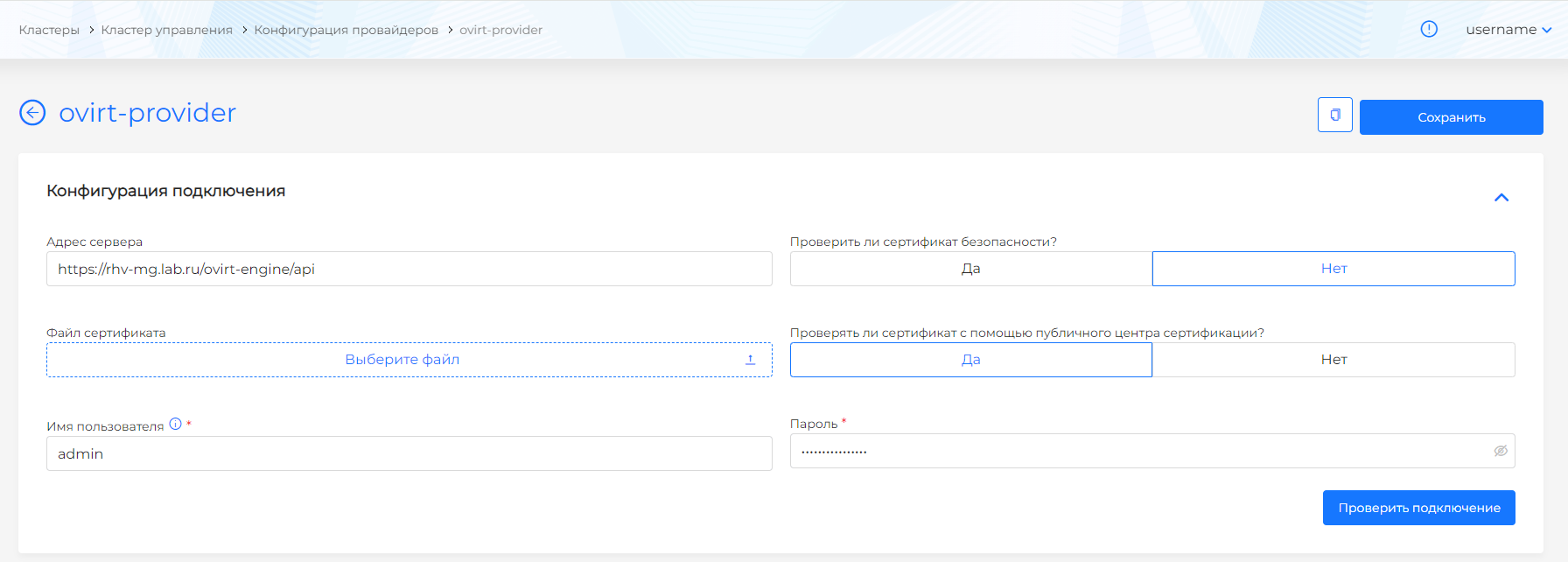Click into the Пароль input field

point(1137,452)
